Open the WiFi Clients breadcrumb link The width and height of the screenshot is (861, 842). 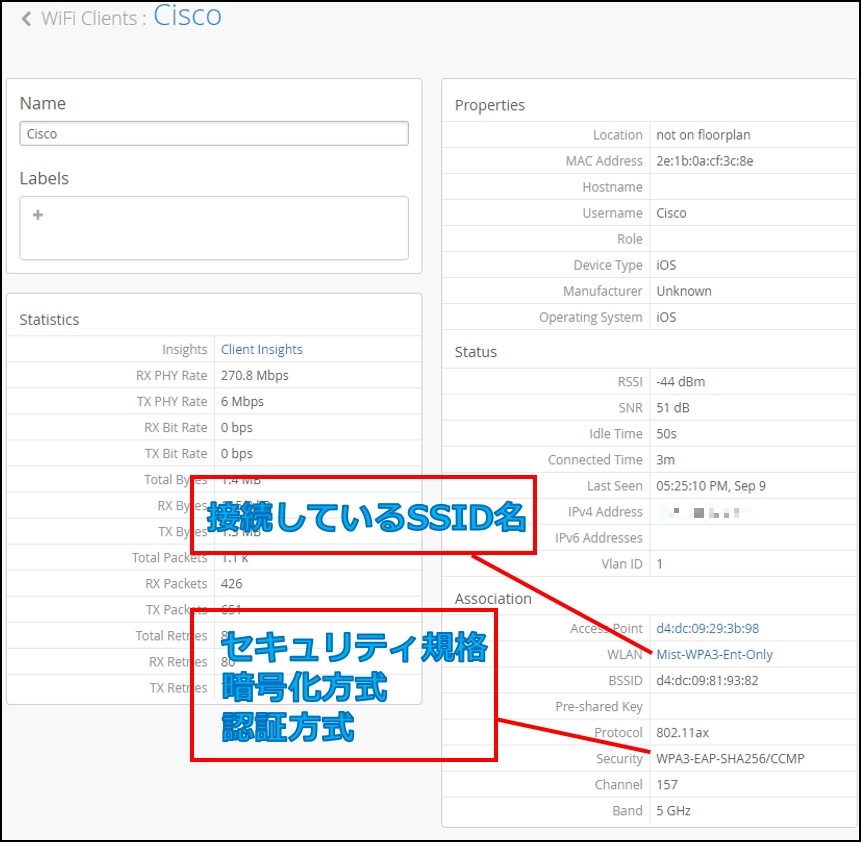(89, 19)
